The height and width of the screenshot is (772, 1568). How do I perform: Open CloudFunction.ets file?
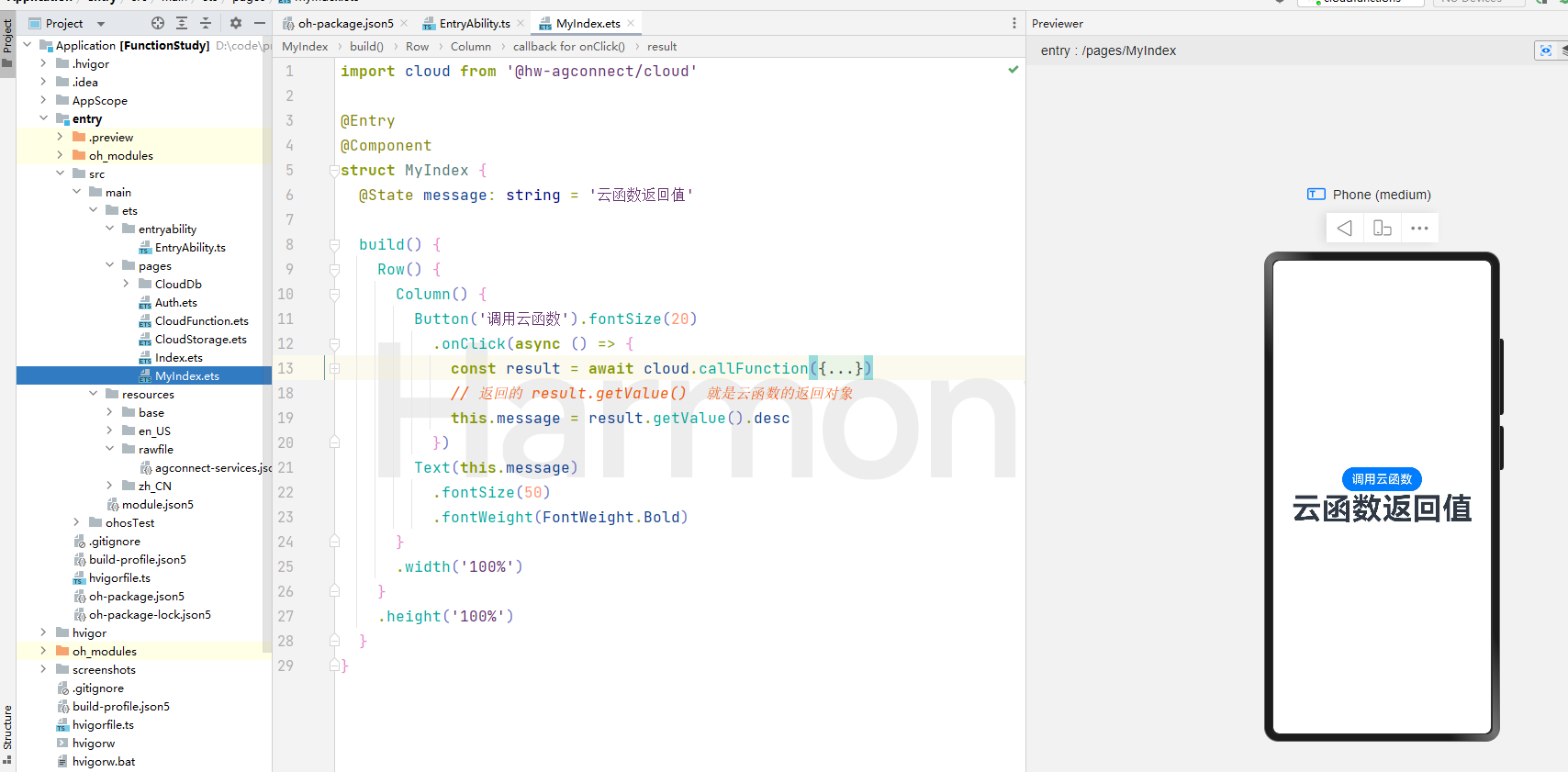[201, 320]
